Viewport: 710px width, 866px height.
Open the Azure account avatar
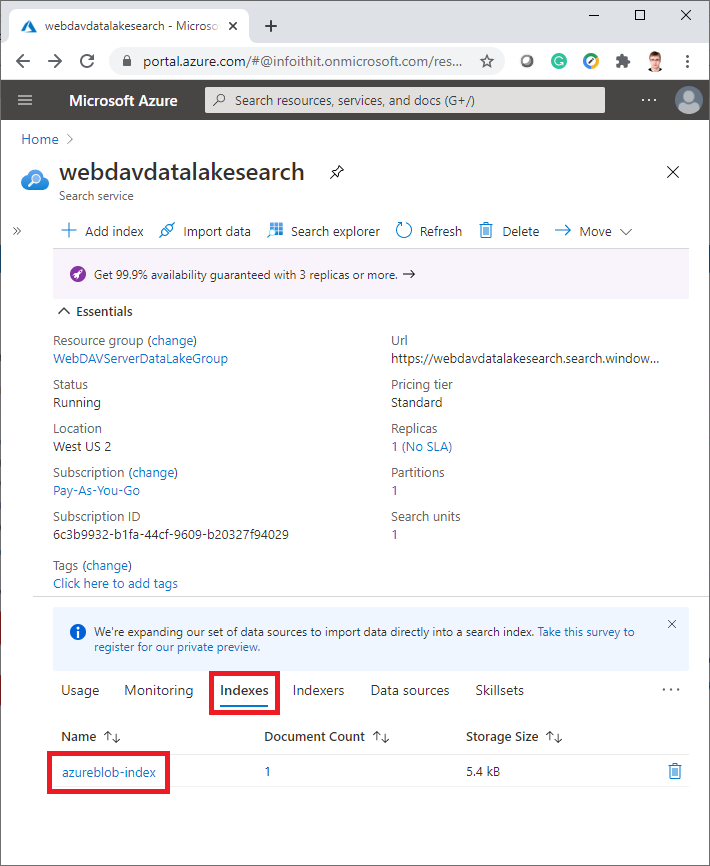[x=688, y=100]
